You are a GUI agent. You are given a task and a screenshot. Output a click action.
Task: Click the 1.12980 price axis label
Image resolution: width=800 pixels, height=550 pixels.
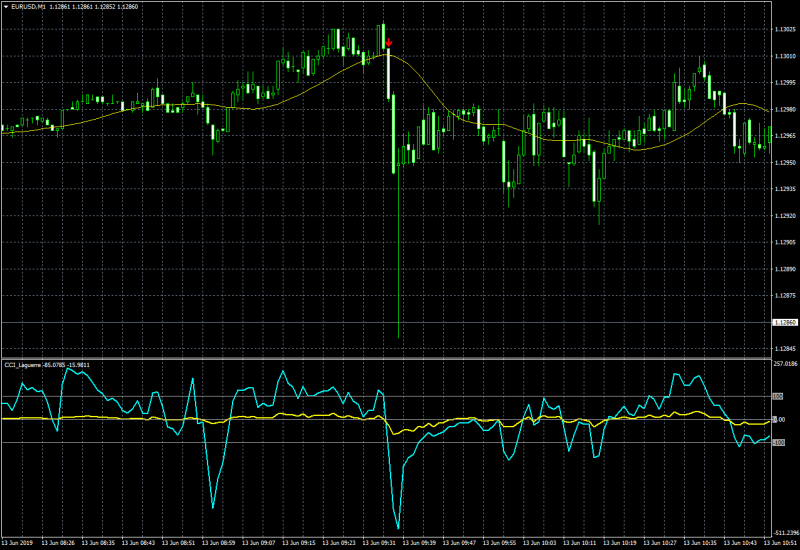785,109
